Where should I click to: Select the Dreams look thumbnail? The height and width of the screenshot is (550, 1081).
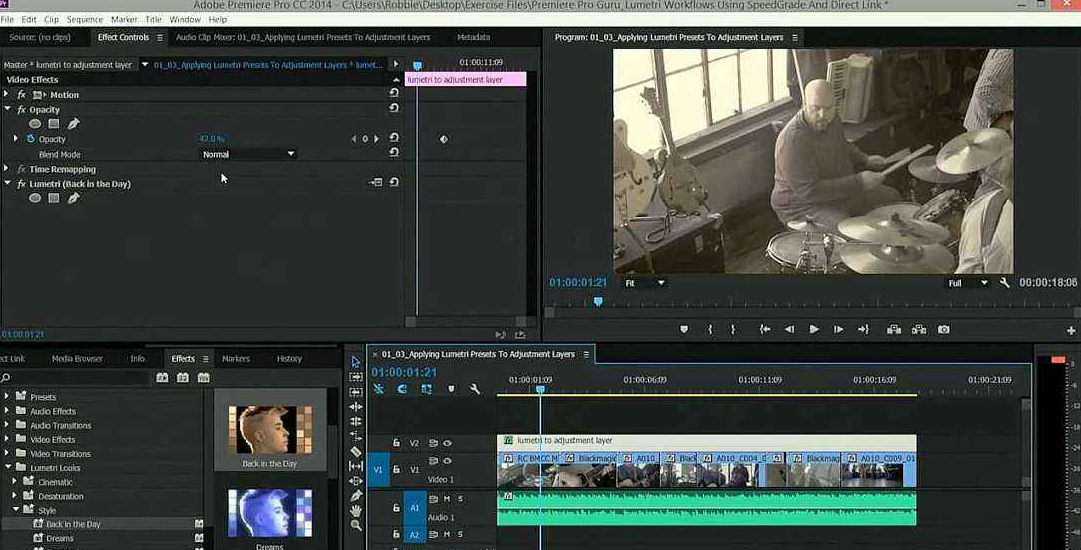point(270,513)
